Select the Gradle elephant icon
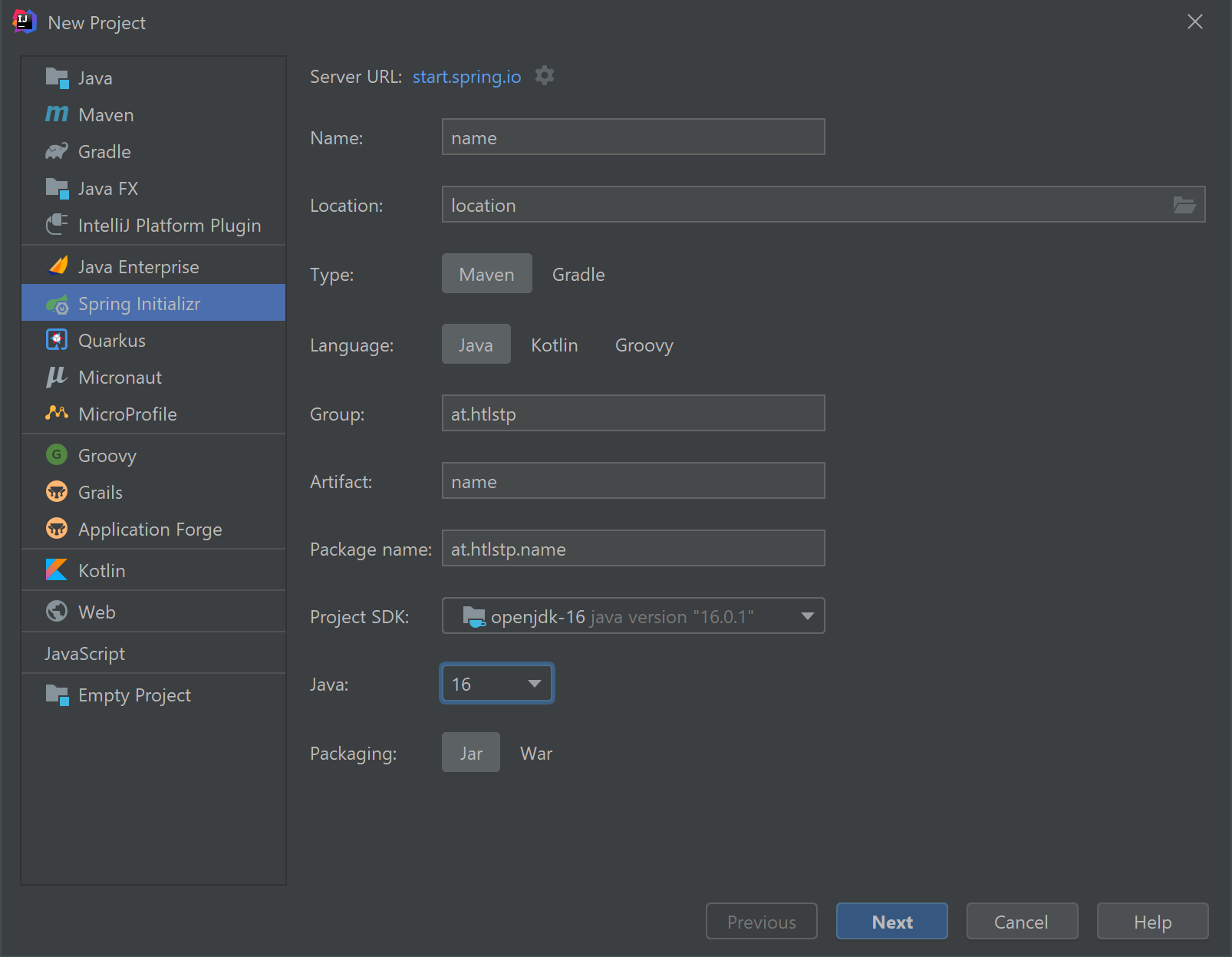 coord(57,151)
